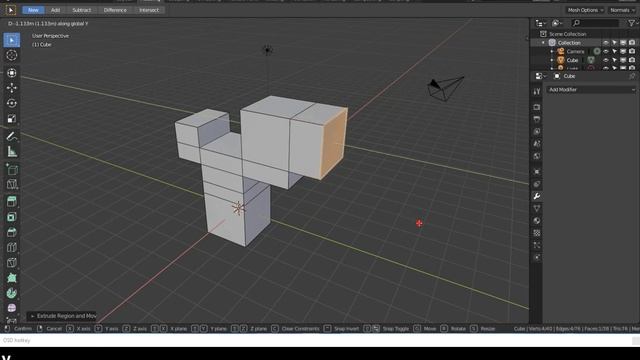Set selection mode to Subtract
This screenshot has width=640, height=360.
(82, 10)
